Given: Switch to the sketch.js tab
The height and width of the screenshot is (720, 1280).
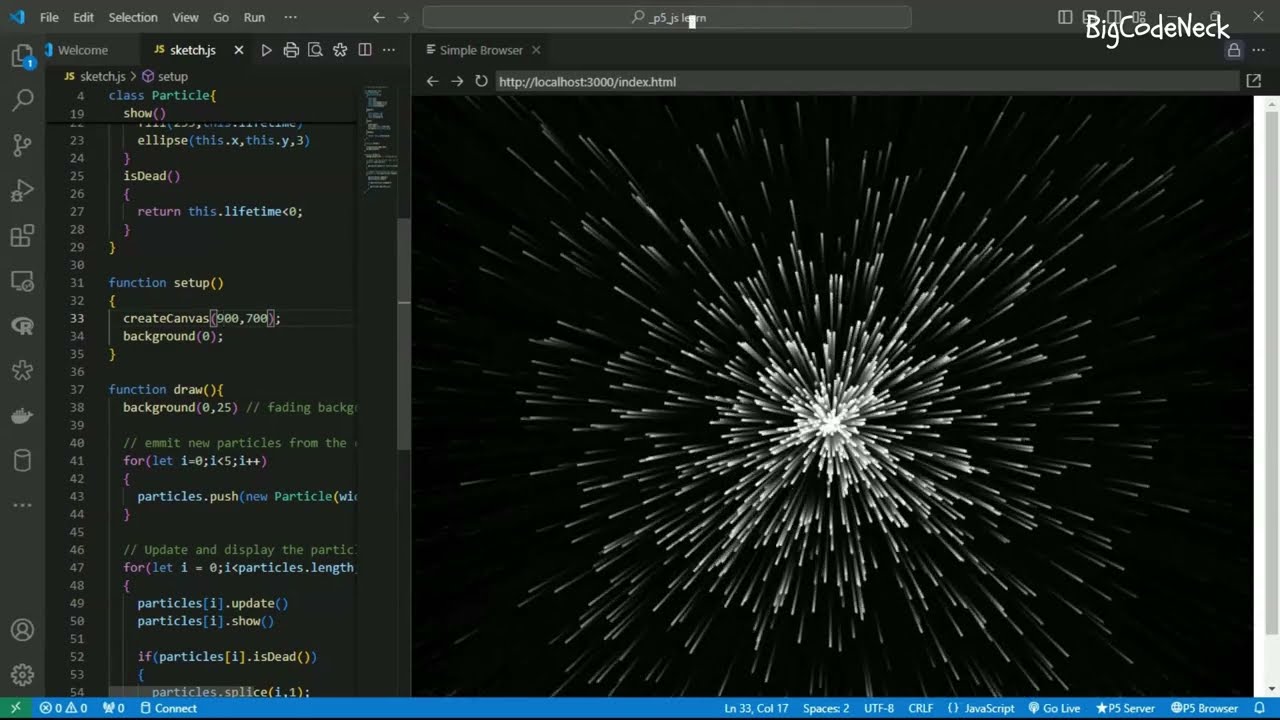Looking at the screenshot, I should click(x=192, y=50).
